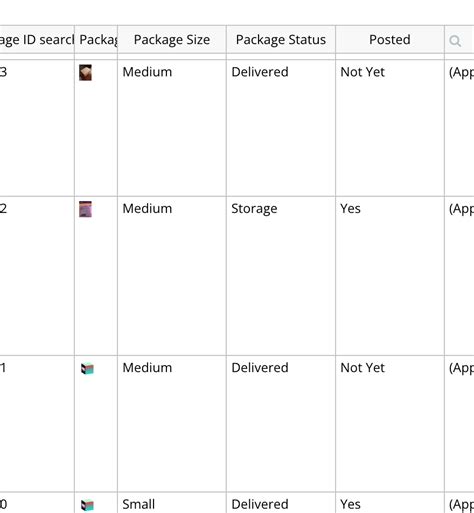Screen dimensions: 474x513
Task: Sort by Package Status column header
Action: click(281, 40)
